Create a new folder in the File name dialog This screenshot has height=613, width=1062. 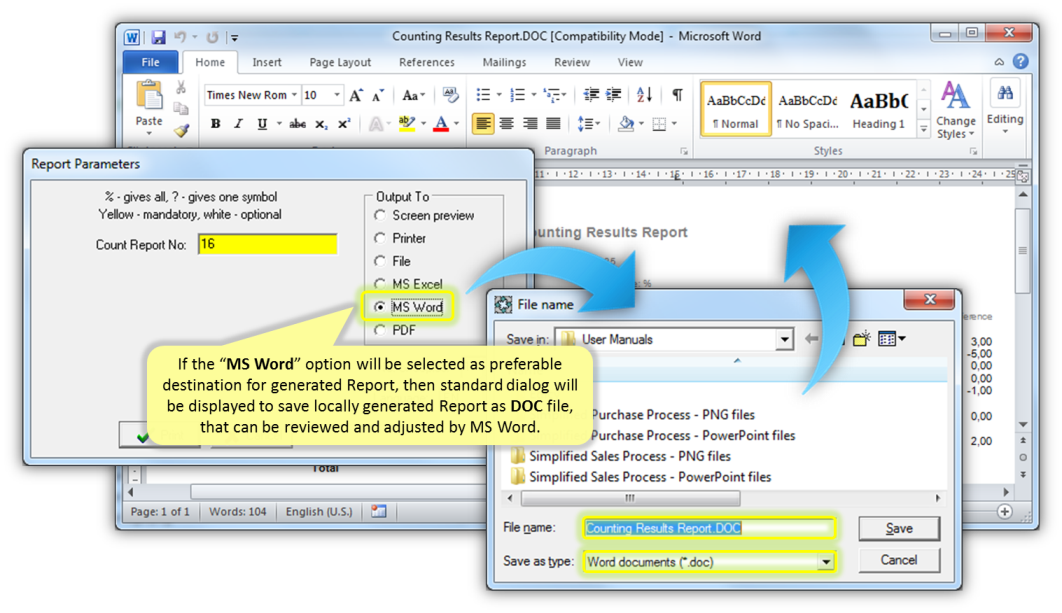click(862, 339)
